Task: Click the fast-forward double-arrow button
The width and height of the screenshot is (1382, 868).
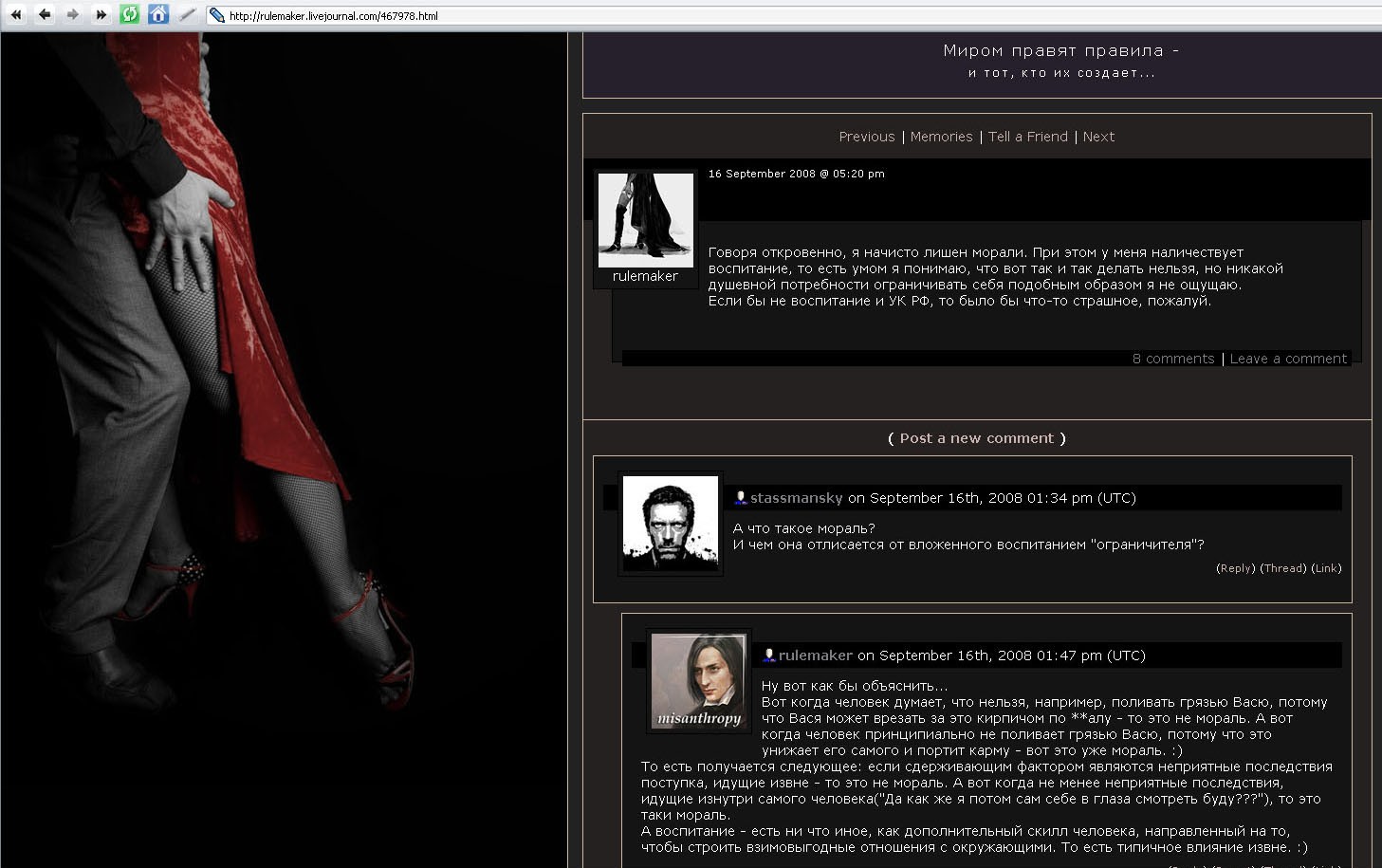Action: [x=101, y=14]
